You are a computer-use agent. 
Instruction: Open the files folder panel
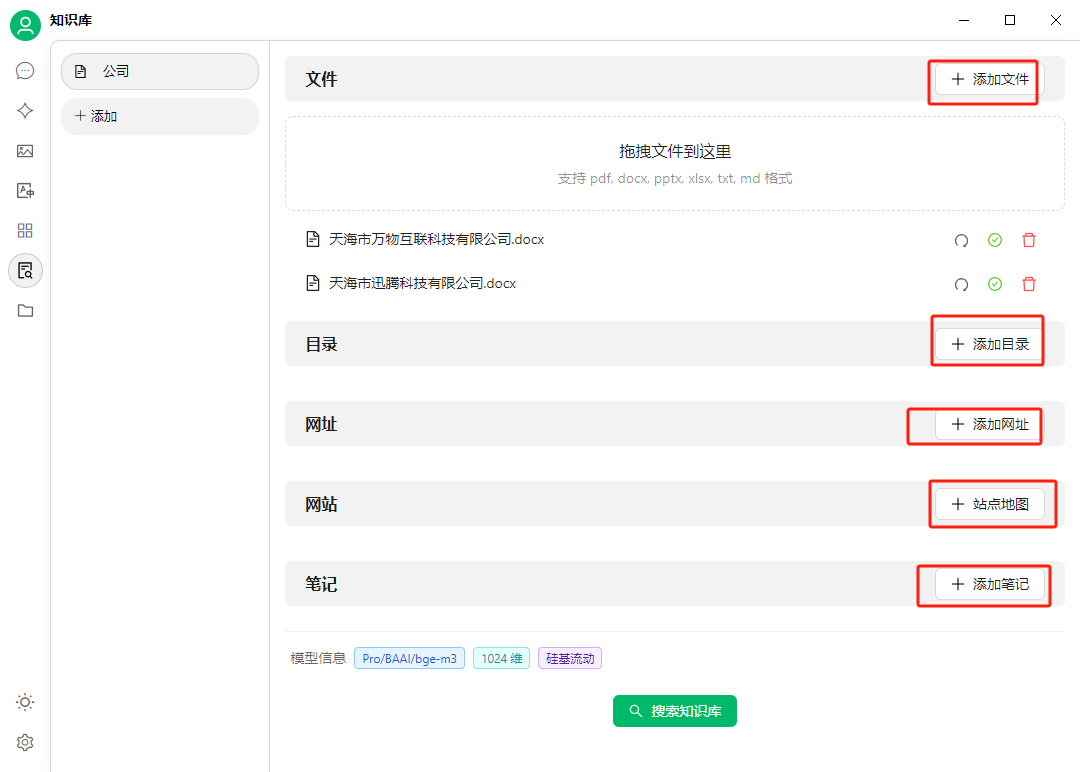pos(25,310)
